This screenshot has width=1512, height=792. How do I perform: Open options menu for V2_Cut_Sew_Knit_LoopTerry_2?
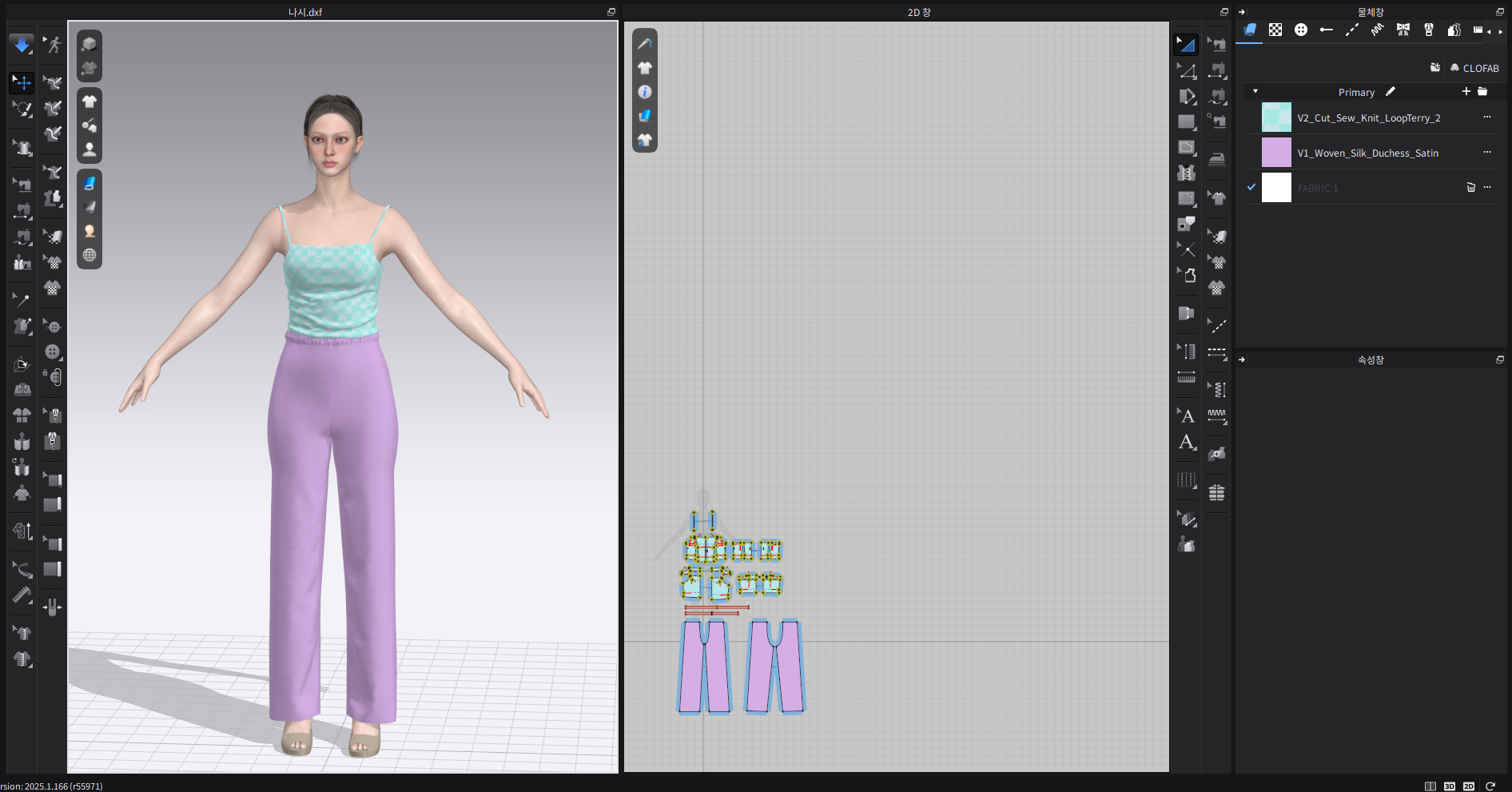pos(1487,117)
